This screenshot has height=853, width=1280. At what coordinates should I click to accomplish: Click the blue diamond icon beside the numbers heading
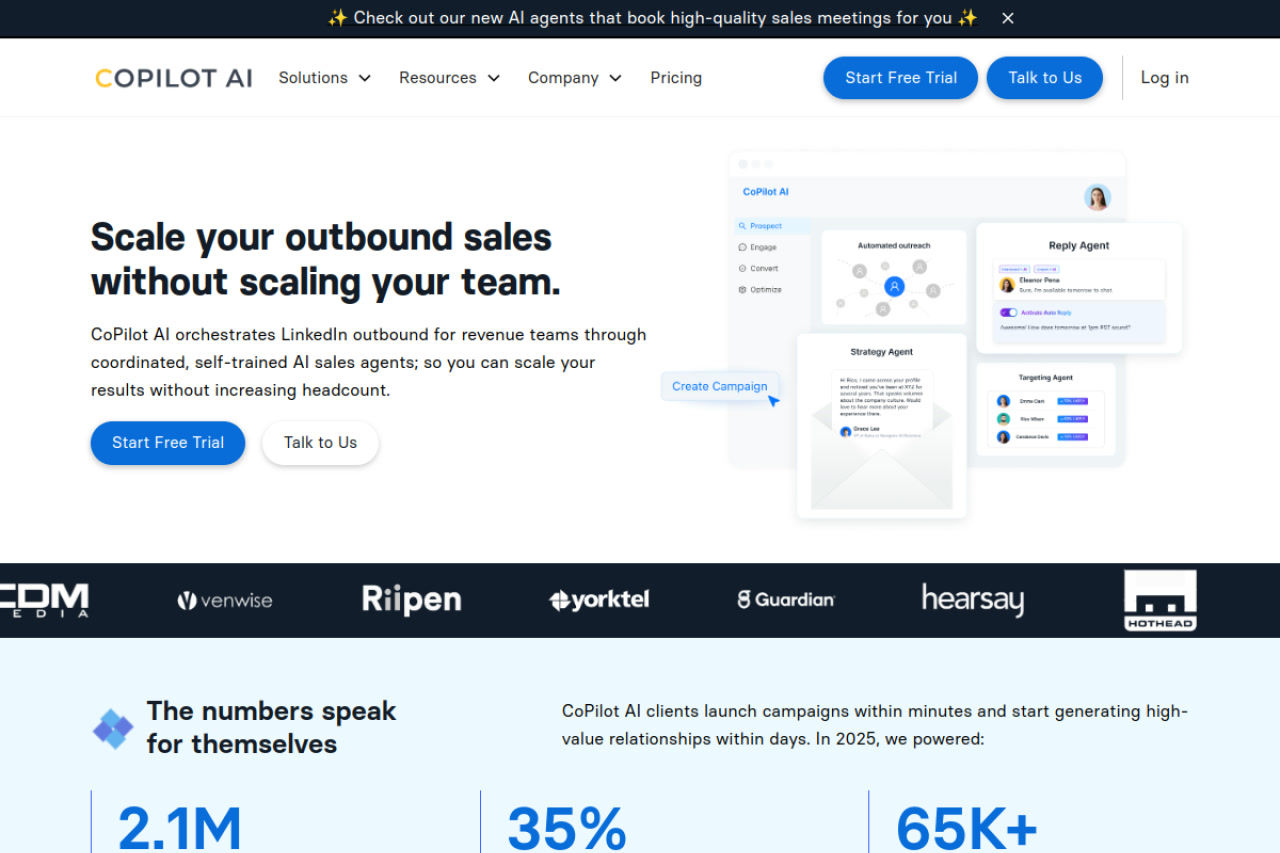[113, 729]
